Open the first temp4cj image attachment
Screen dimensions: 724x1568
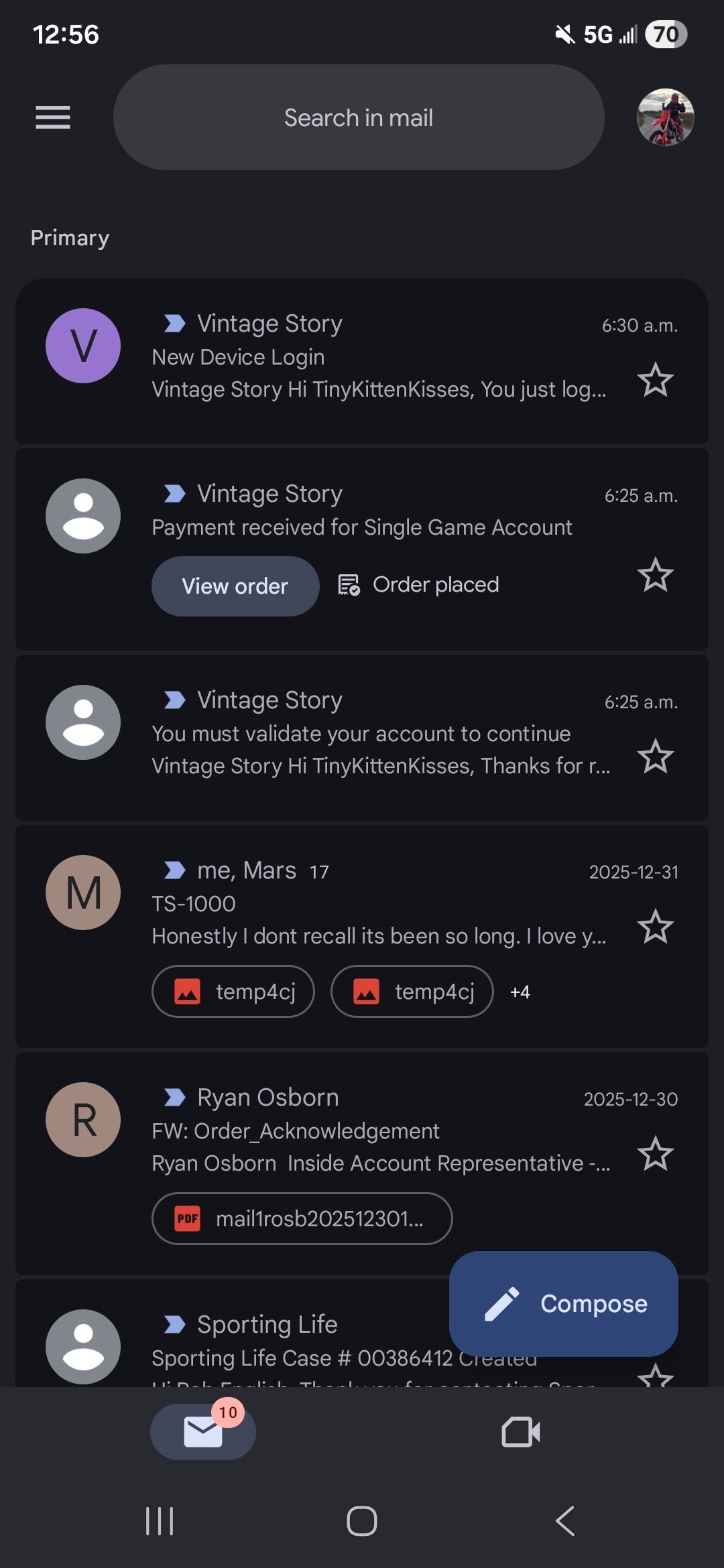233,991
